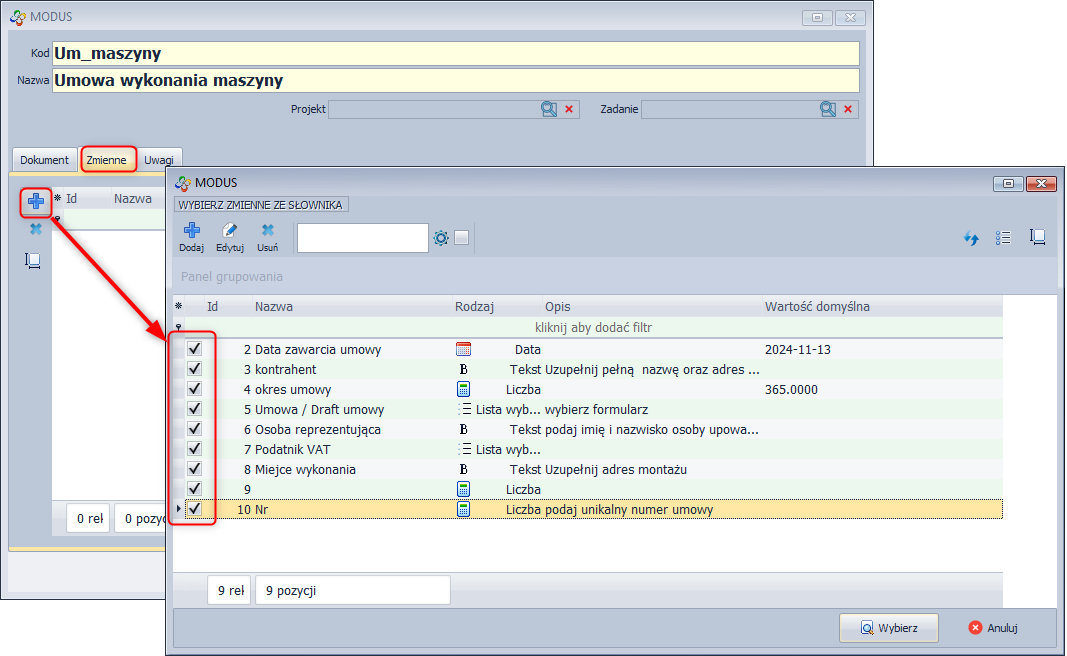
Task: Click the Dodaj plus icon in dictionary toolbar
Action: (191, 232)
